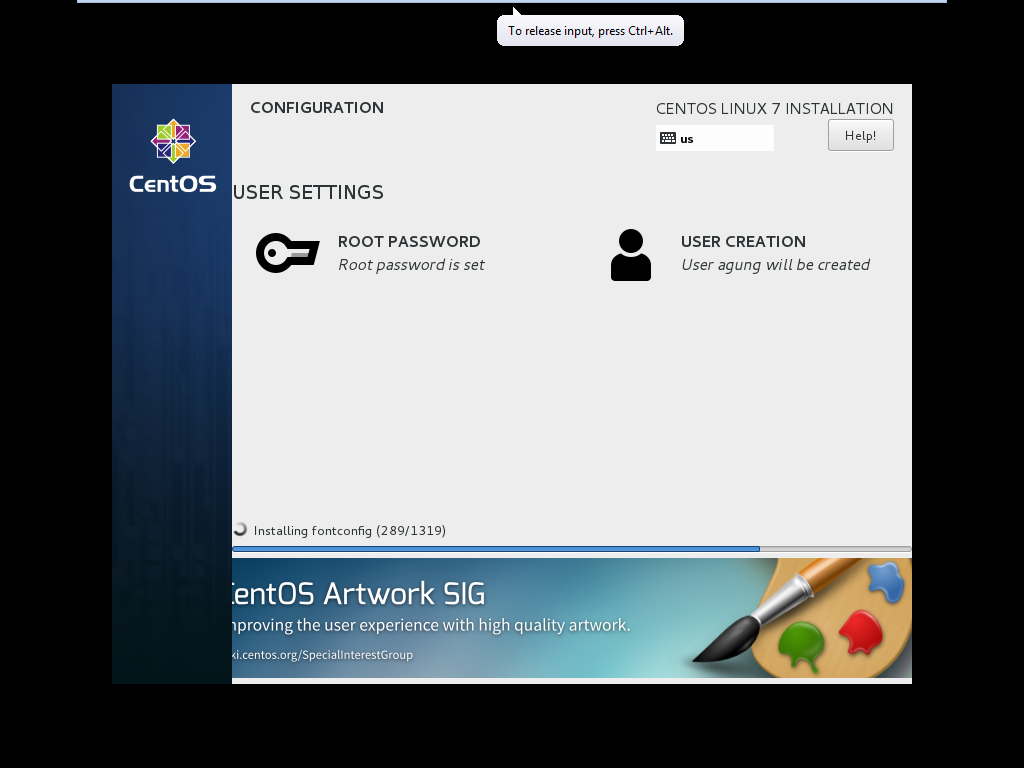The image size is (1024, 768).
Task: Click the paintbrush and palette artwork
Action: click(x=802, y=618)
